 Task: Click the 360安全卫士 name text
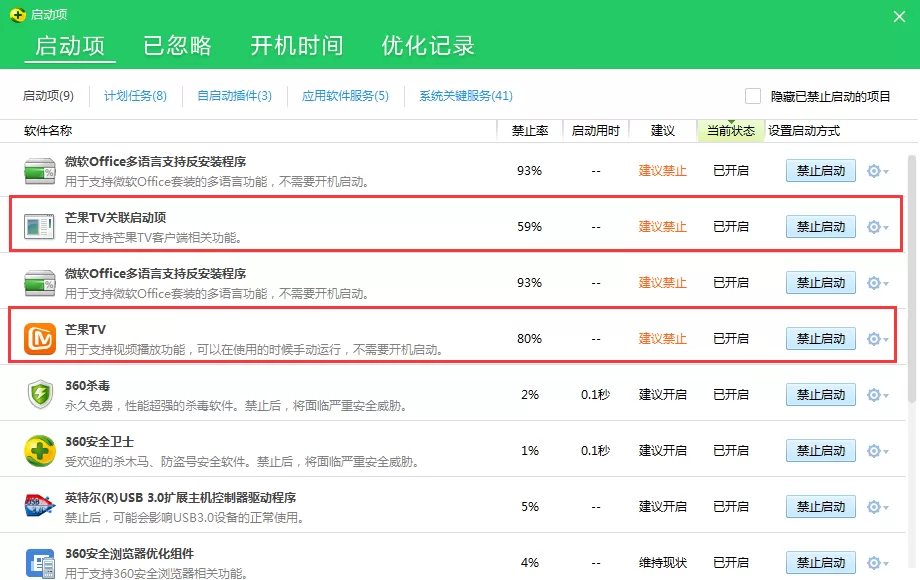[x=99, y=442]
